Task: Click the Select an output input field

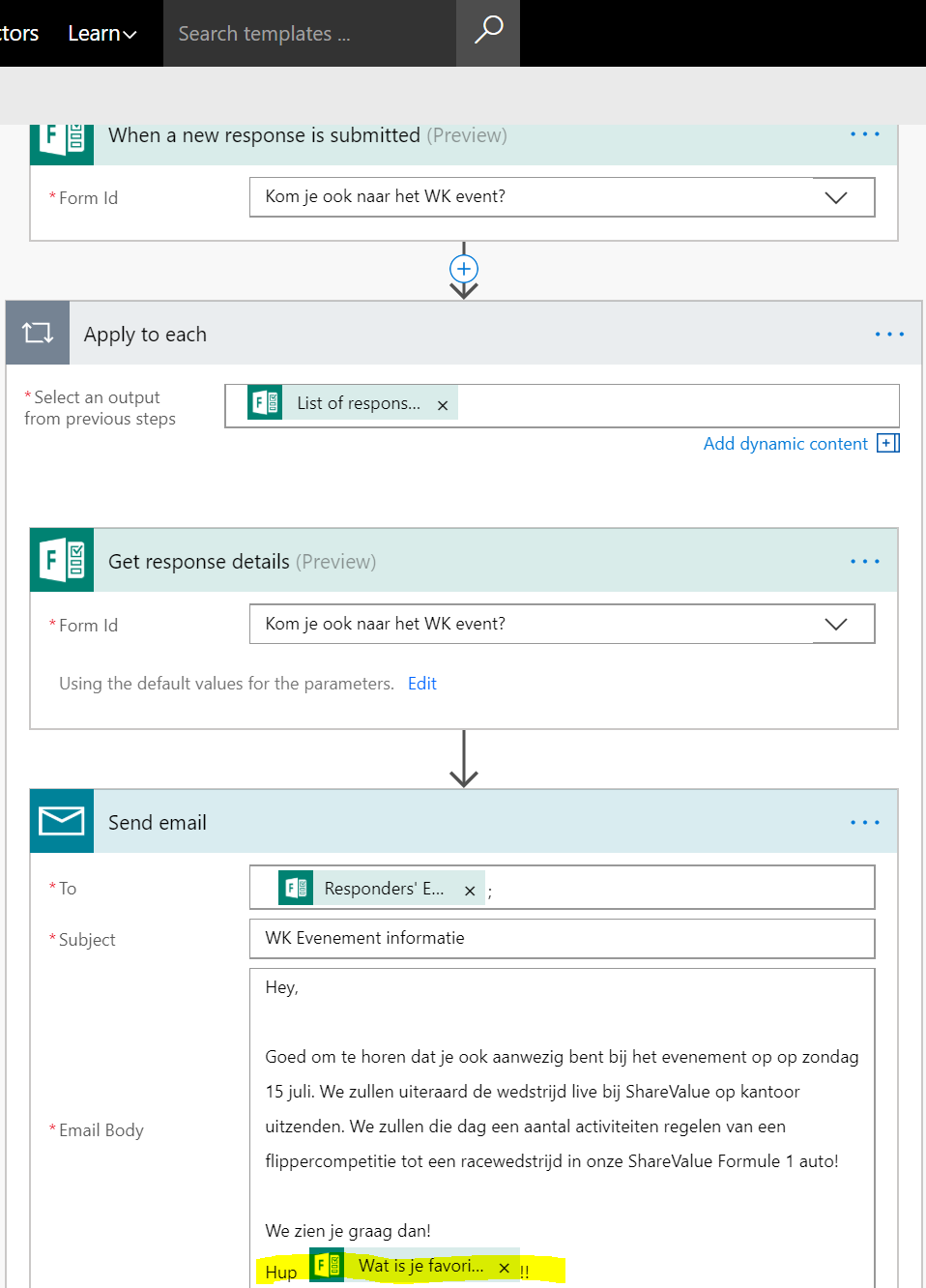Action: point(562,406)
